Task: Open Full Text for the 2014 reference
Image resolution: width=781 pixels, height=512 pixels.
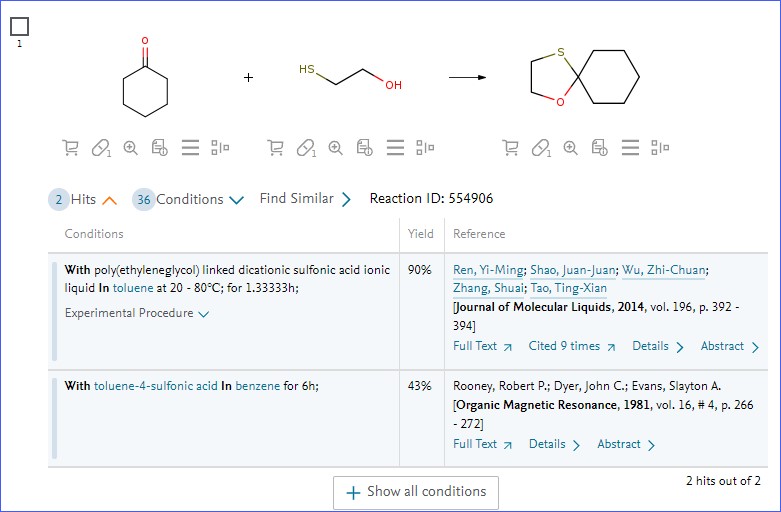Action: [482, 346]
